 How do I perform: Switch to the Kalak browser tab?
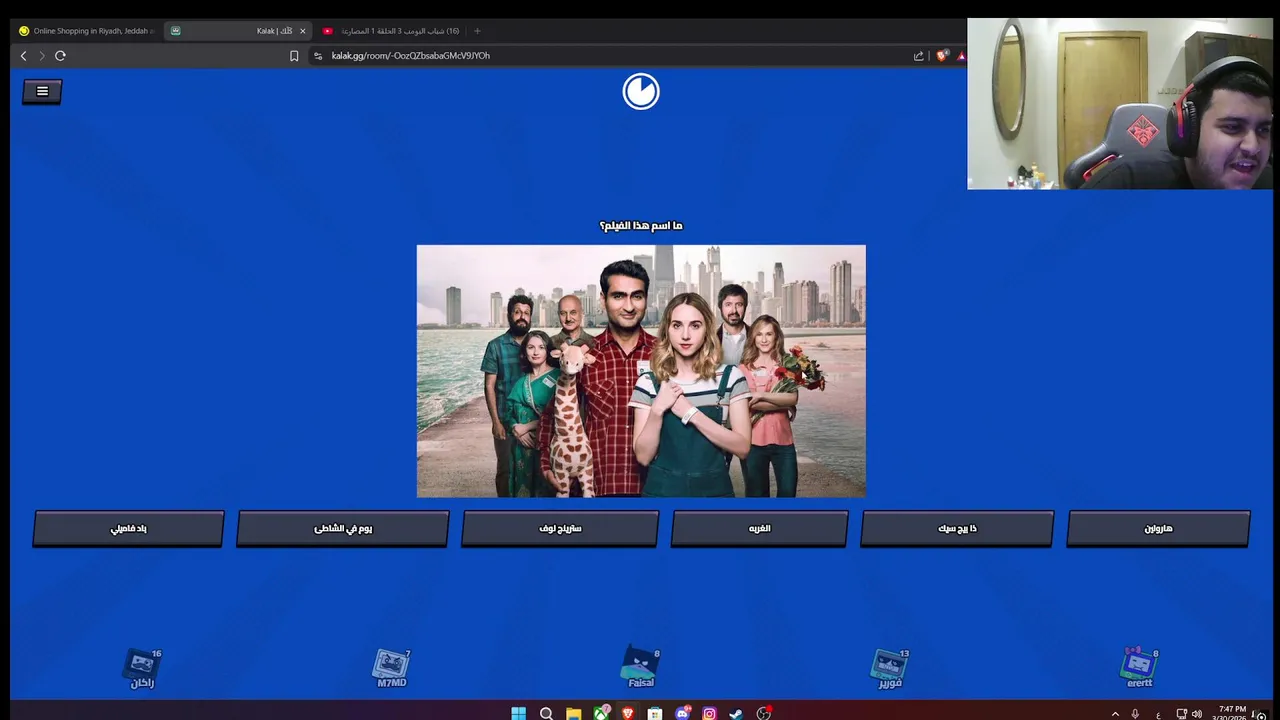238,31
